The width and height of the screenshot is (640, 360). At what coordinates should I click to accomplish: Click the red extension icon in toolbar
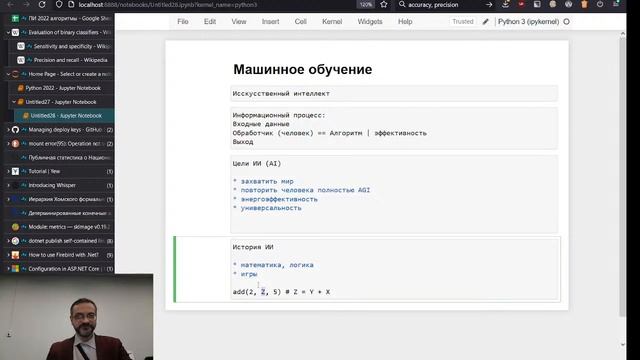tap(521, 4)
